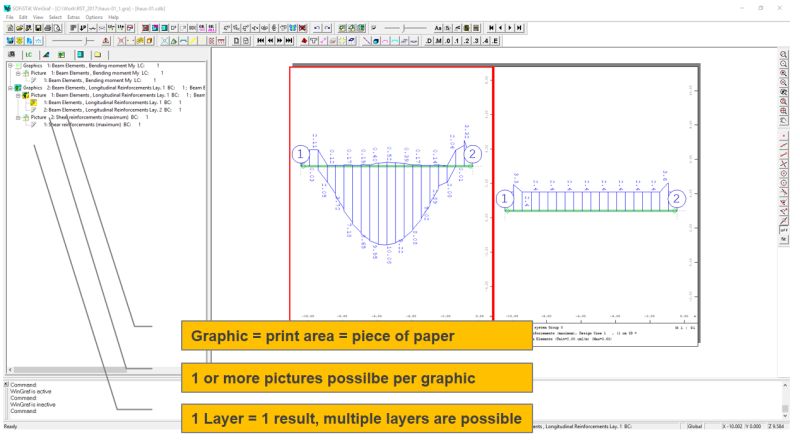Image resolution: width=800 pixels, height=442 pixels.
Task: Select .0 decimal places button
Action: pos(447,41)
